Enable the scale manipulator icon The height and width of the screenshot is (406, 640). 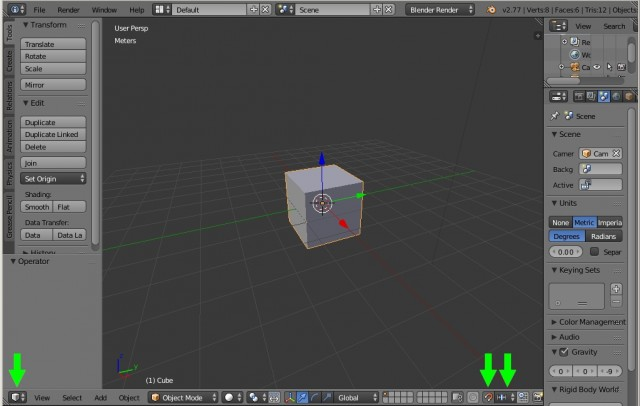click(327, 397)
